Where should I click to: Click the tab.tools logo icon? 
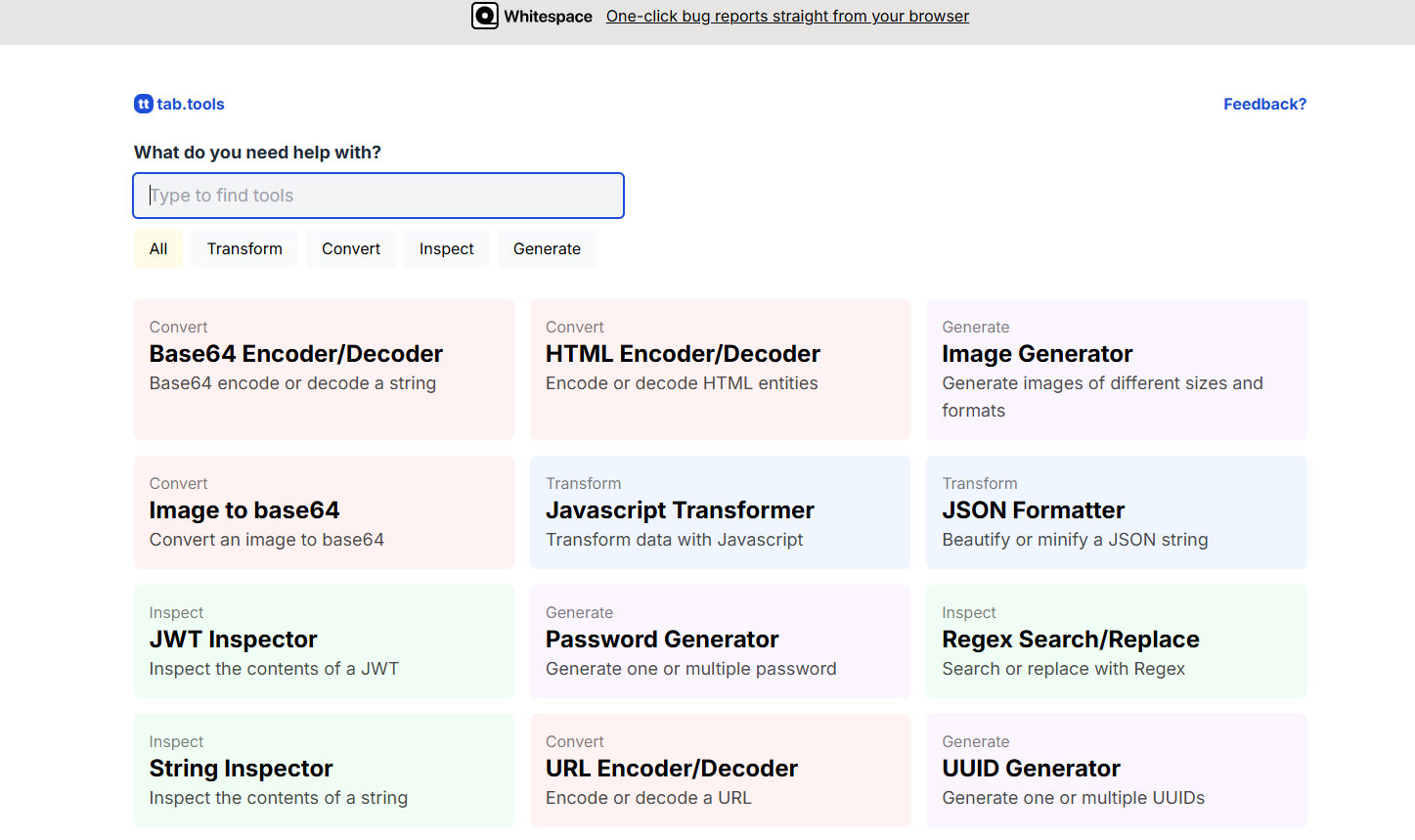[143, 104]
